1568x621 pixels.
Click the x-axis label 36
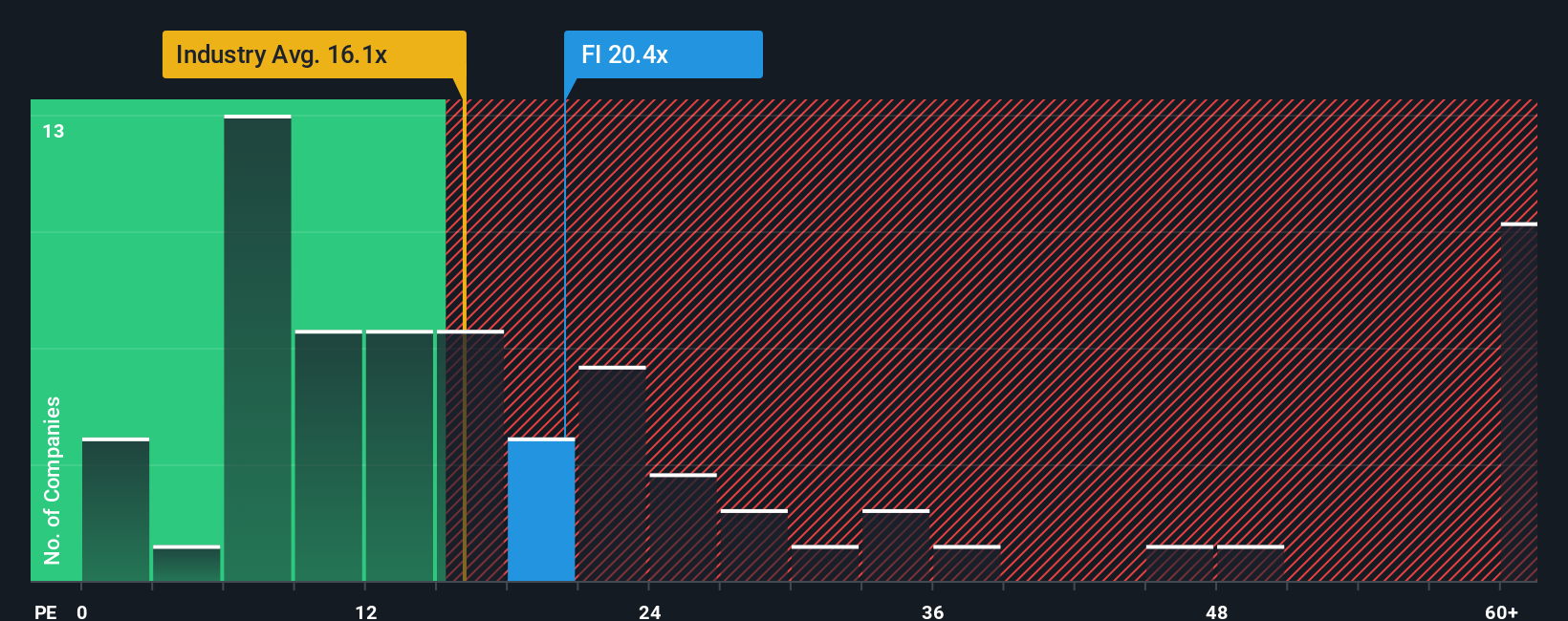pyautogui.click(x=933, y=611)
